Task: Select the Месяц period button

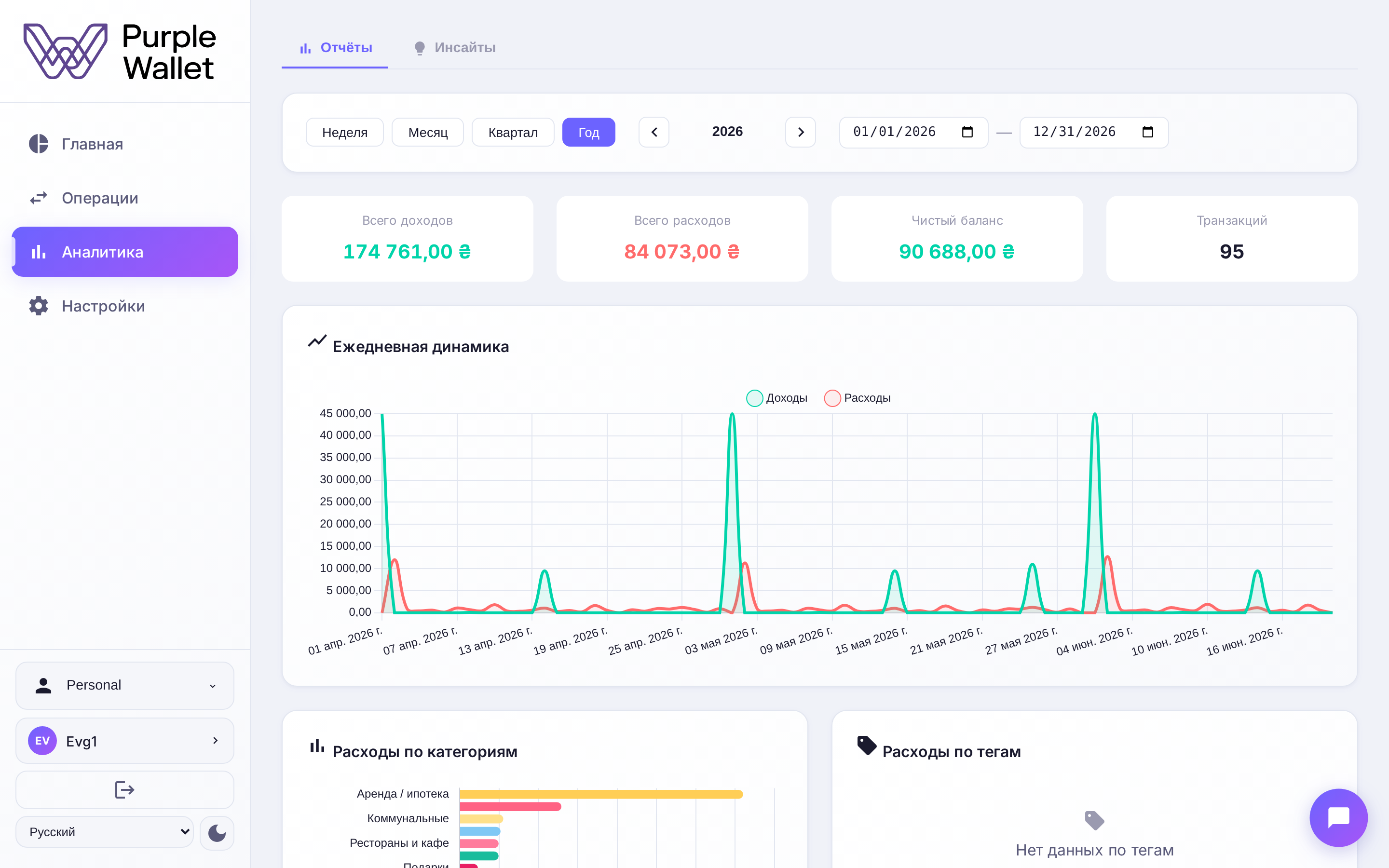Action: 428,132
